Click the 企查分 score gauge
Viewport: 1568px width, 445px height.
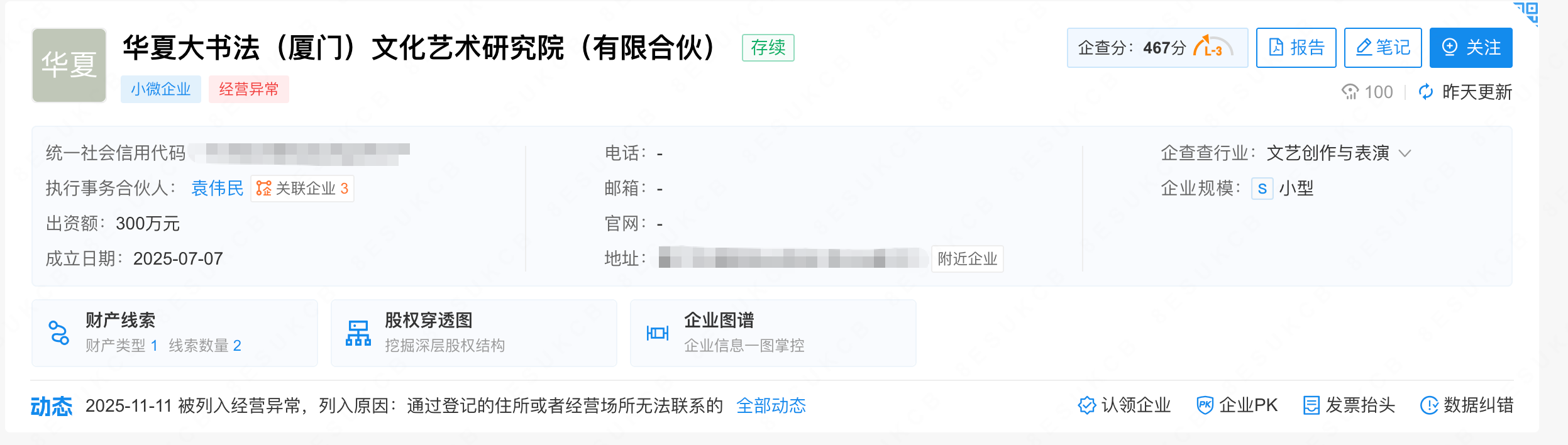click(x=1213, y=48)
